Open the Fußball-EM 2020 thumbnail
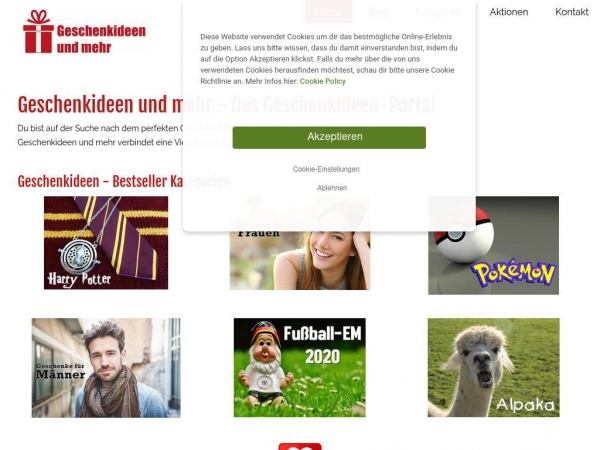This screenshot has width=600, height=450. [300, 367]
